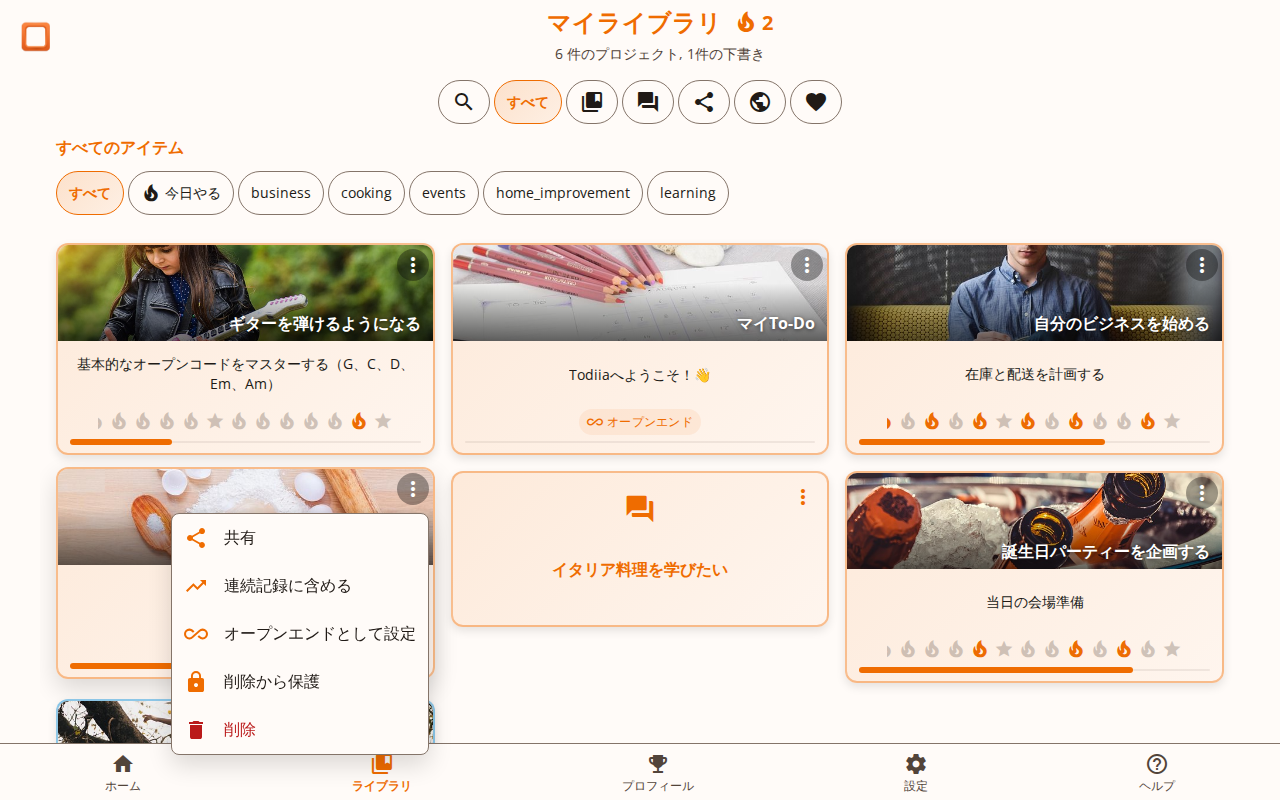Click the オープンエンド badge on マイTo-Do
Image resolution: width=1280 pixels, height=800 pixels.
[640, 422]
